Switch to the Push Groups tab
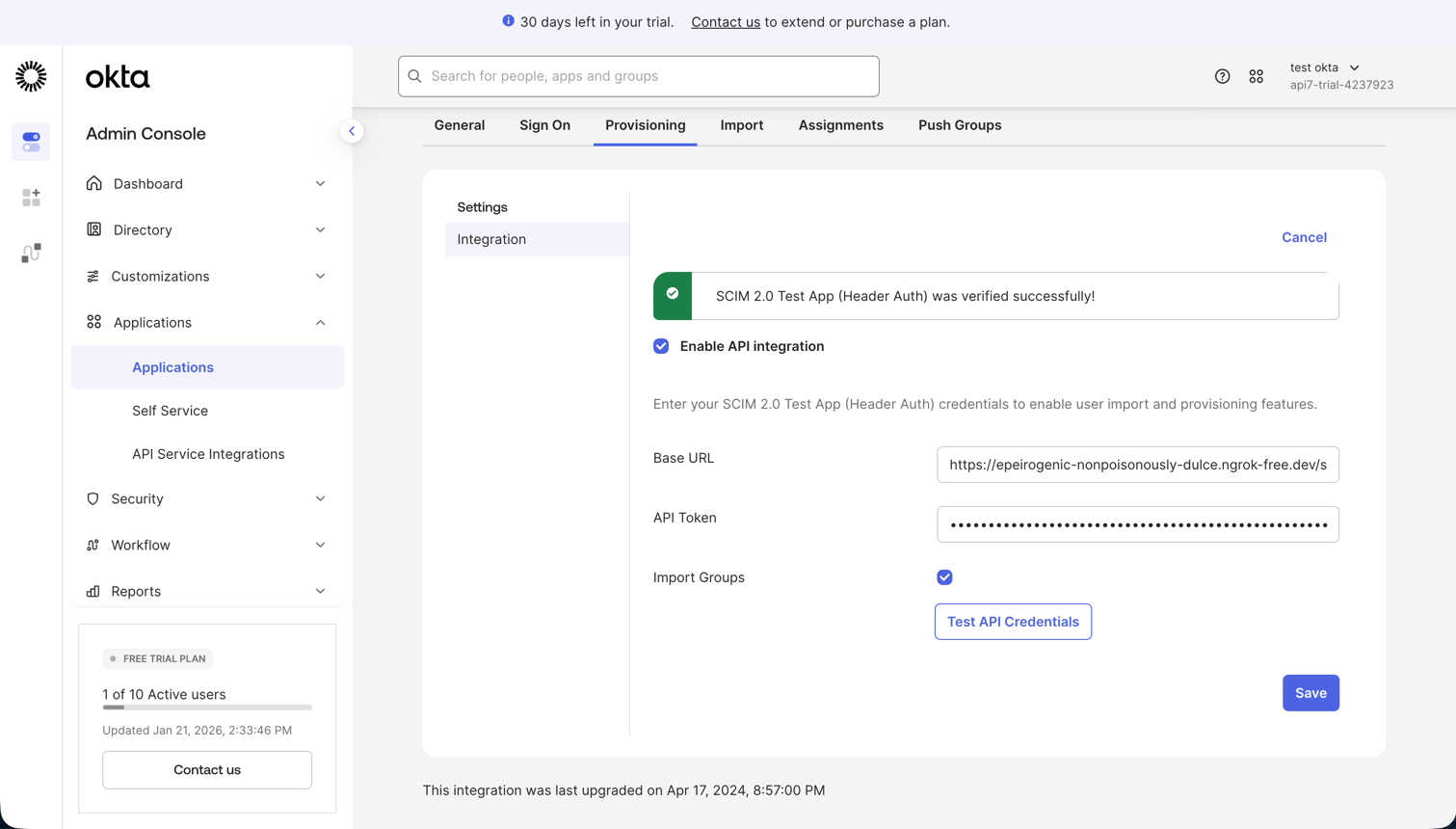This screenshot has height=829, width=1456. click(959, 125)
